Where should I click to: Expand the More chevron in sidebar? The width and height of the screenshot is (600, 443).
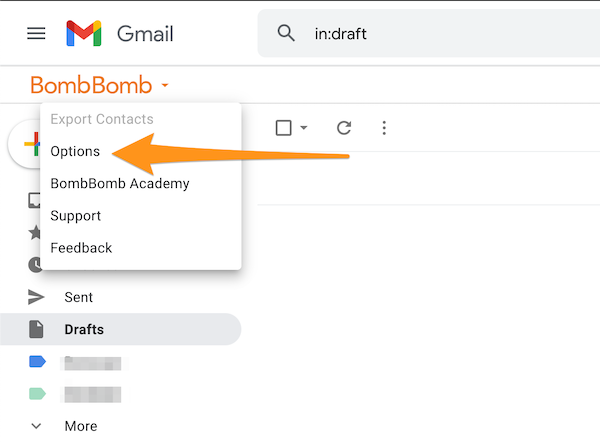(x=36, y=426)
